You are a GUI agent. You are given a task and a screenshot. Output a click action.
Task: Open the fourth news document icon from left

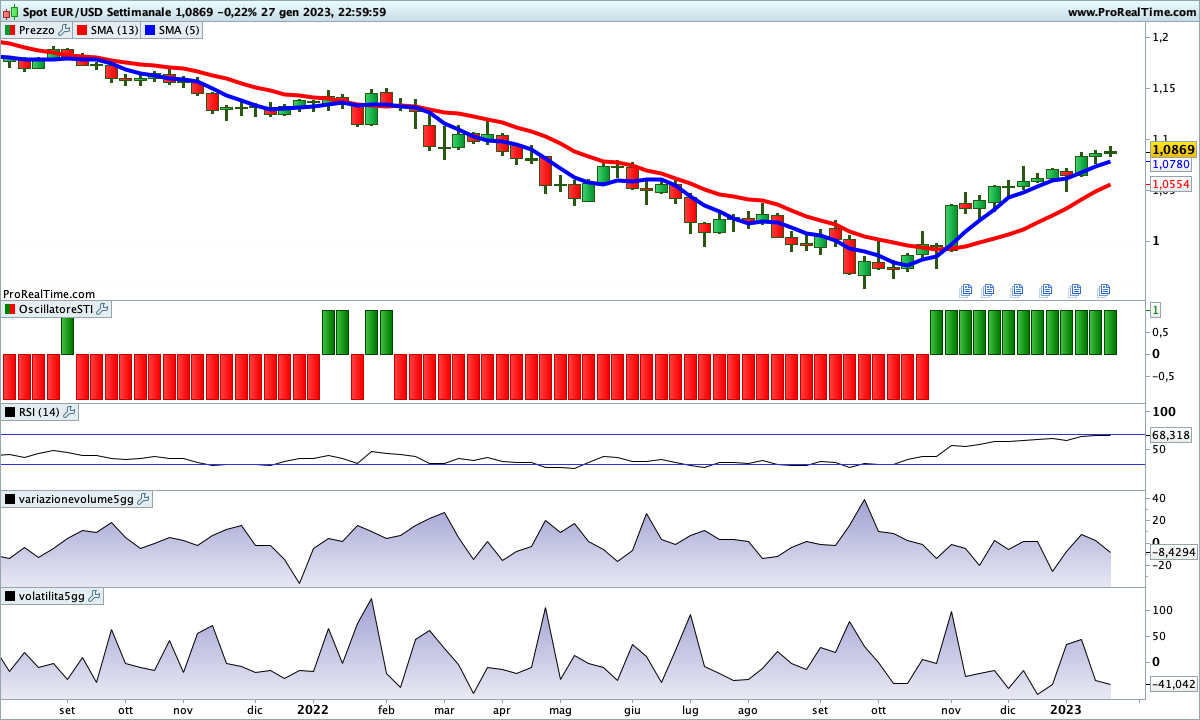pos(1046,290)
